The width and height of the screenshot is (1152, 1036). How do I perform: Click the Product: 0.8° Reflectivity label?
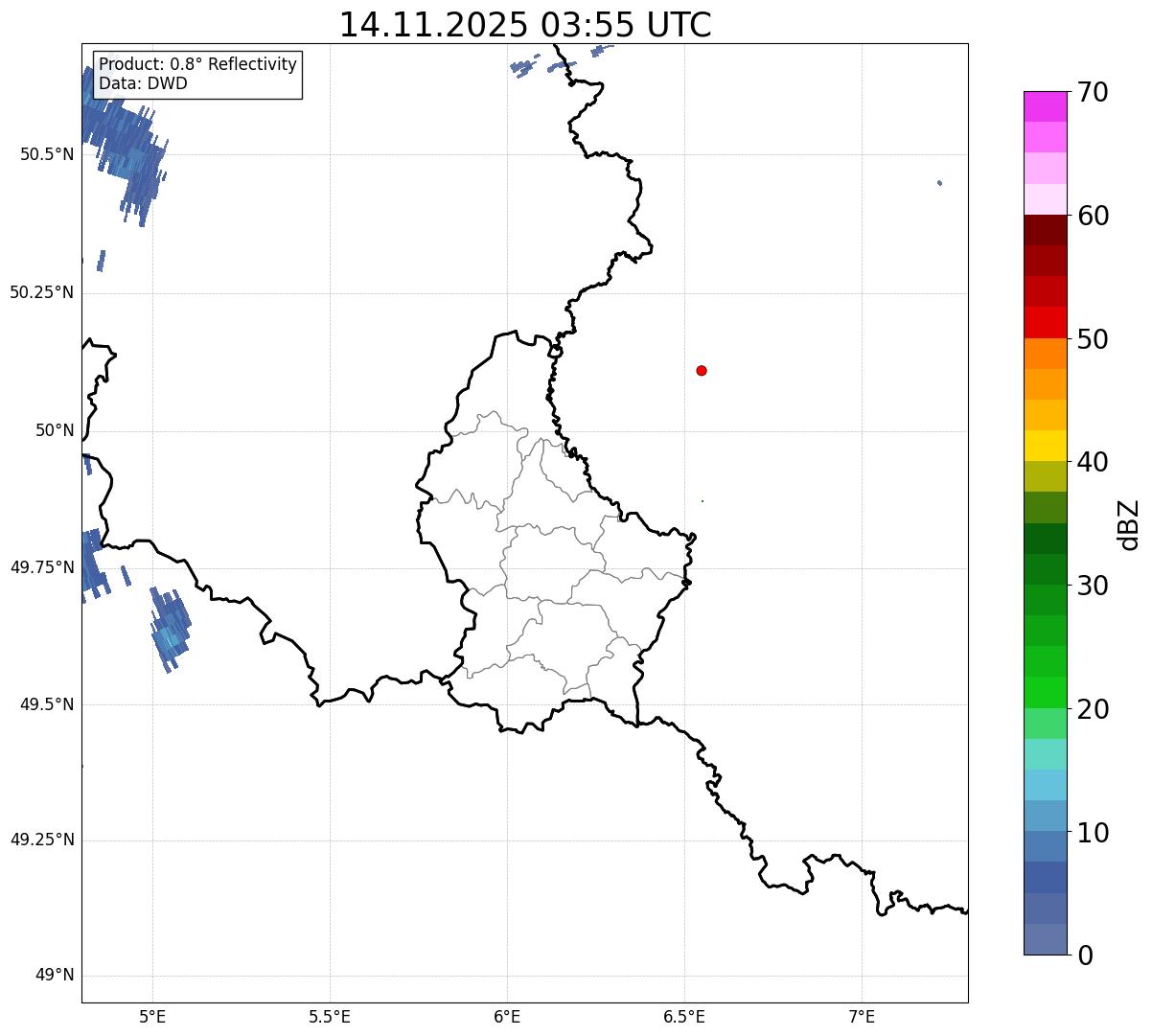click(198, 64)
